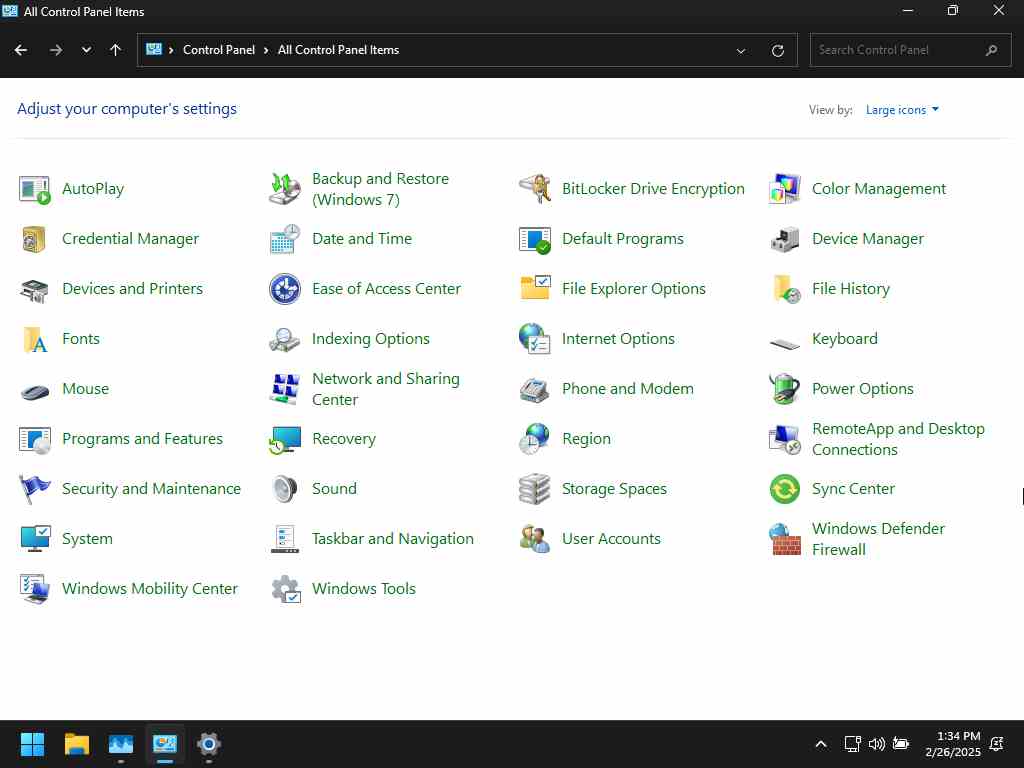Click the Sync Center green icon

784,489
